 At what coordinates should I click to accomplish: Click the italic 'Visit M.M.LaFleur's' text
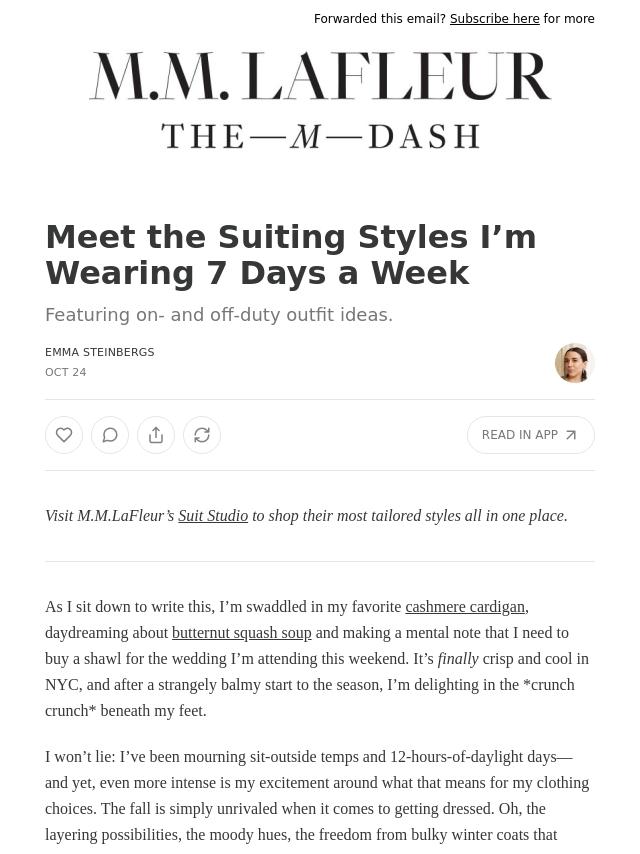(110, 516)
